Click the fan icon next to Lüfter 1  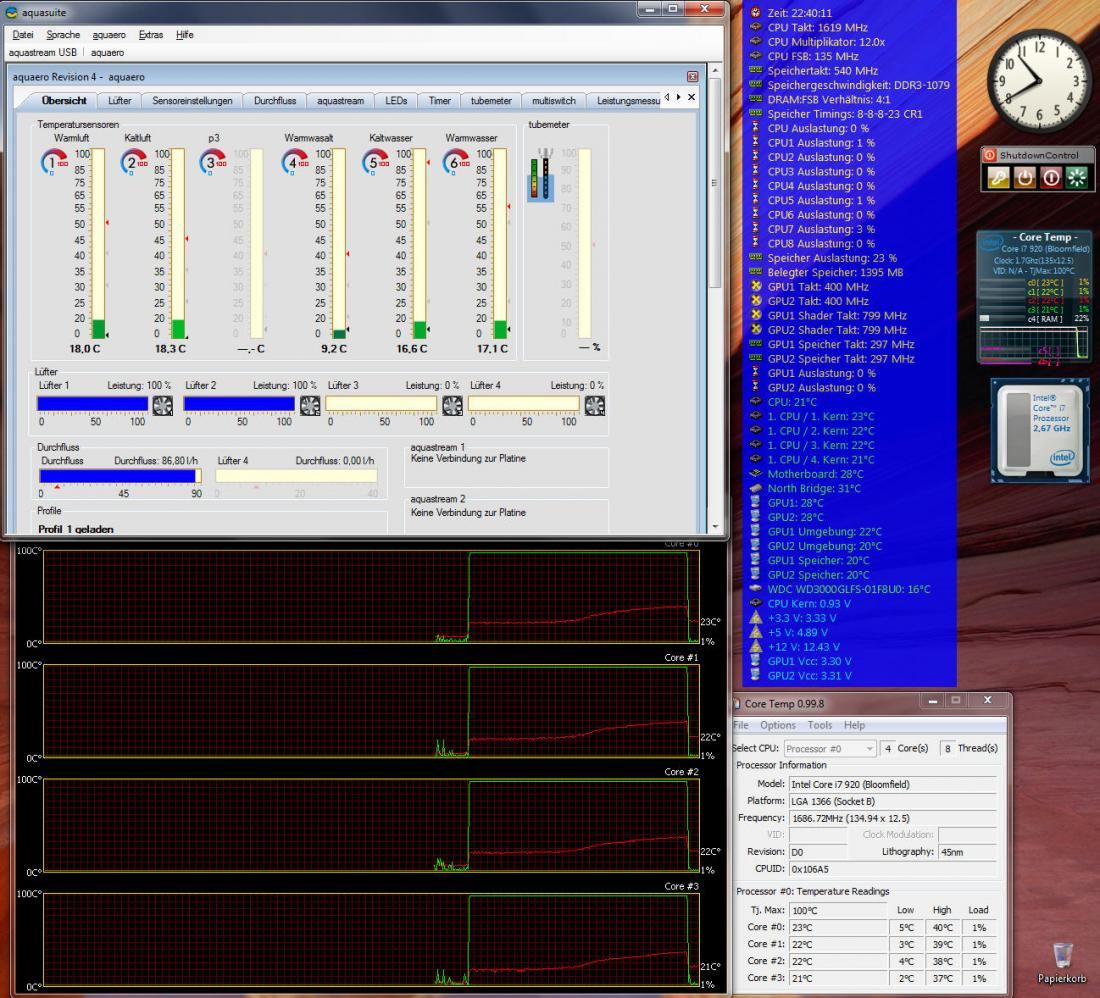point(163,405)
